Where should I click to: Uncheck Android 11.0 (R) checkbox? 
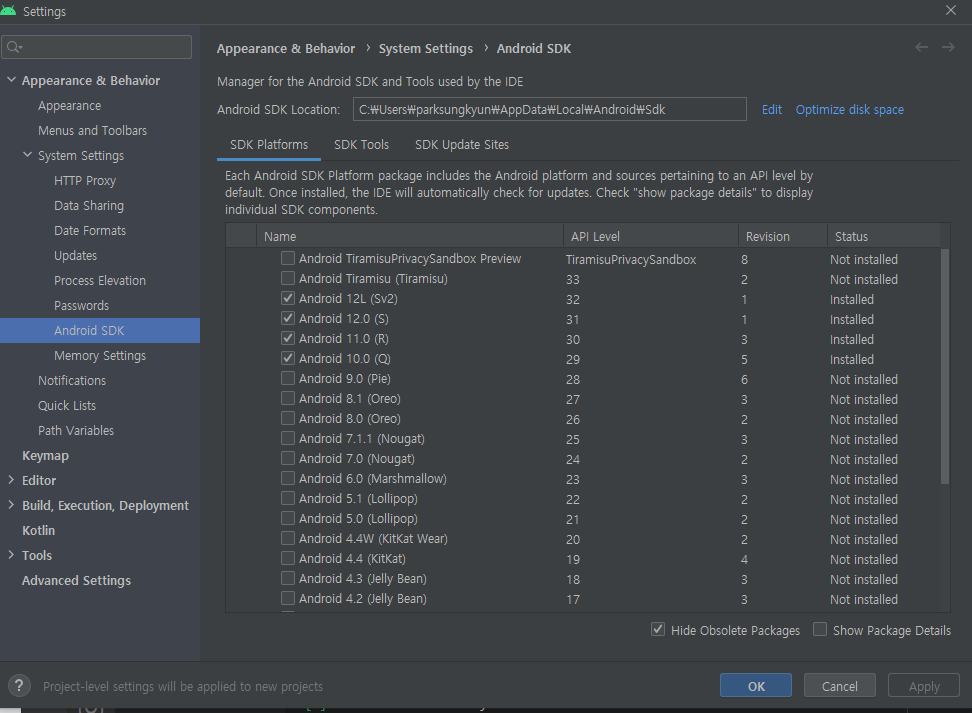(288, 338)
